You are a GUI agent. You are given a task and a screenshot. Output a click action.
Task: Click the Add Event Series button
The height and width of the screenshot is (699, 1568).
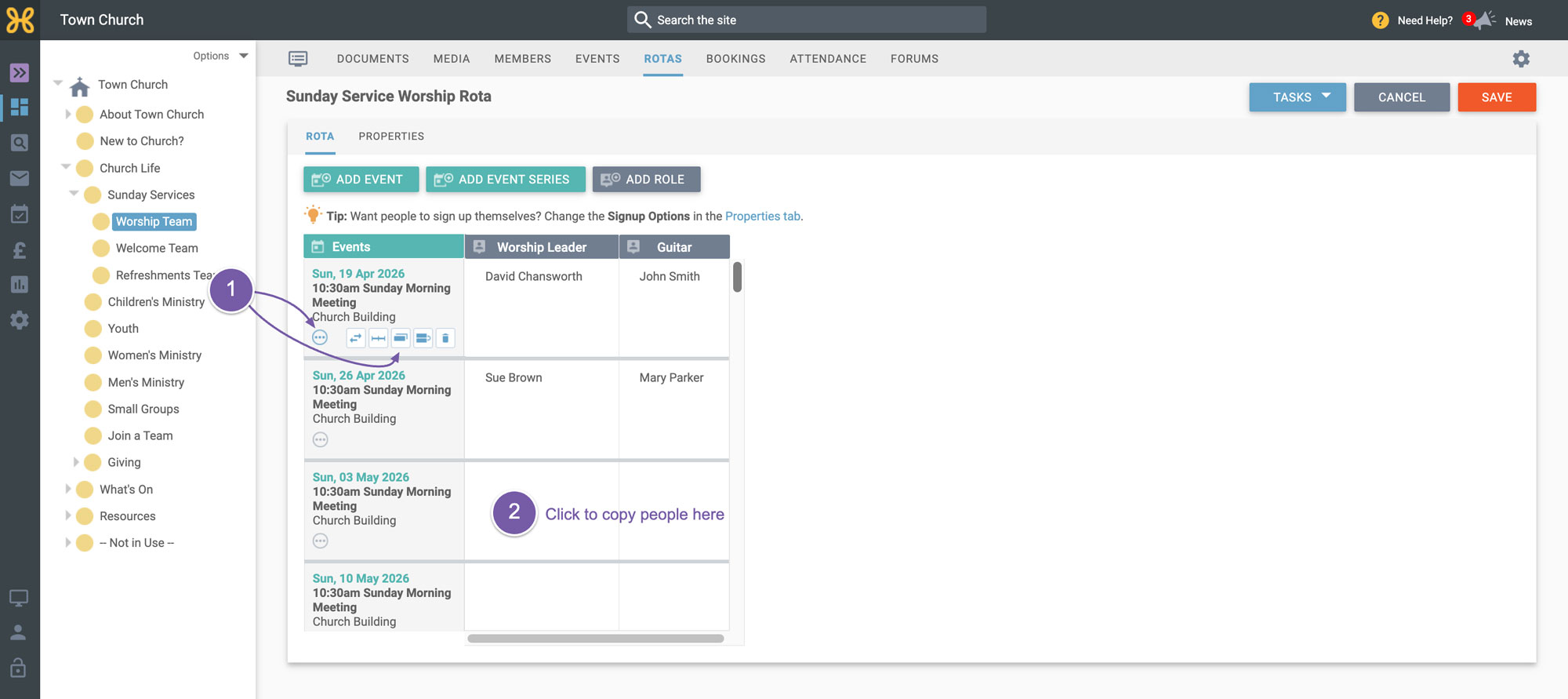506,180
